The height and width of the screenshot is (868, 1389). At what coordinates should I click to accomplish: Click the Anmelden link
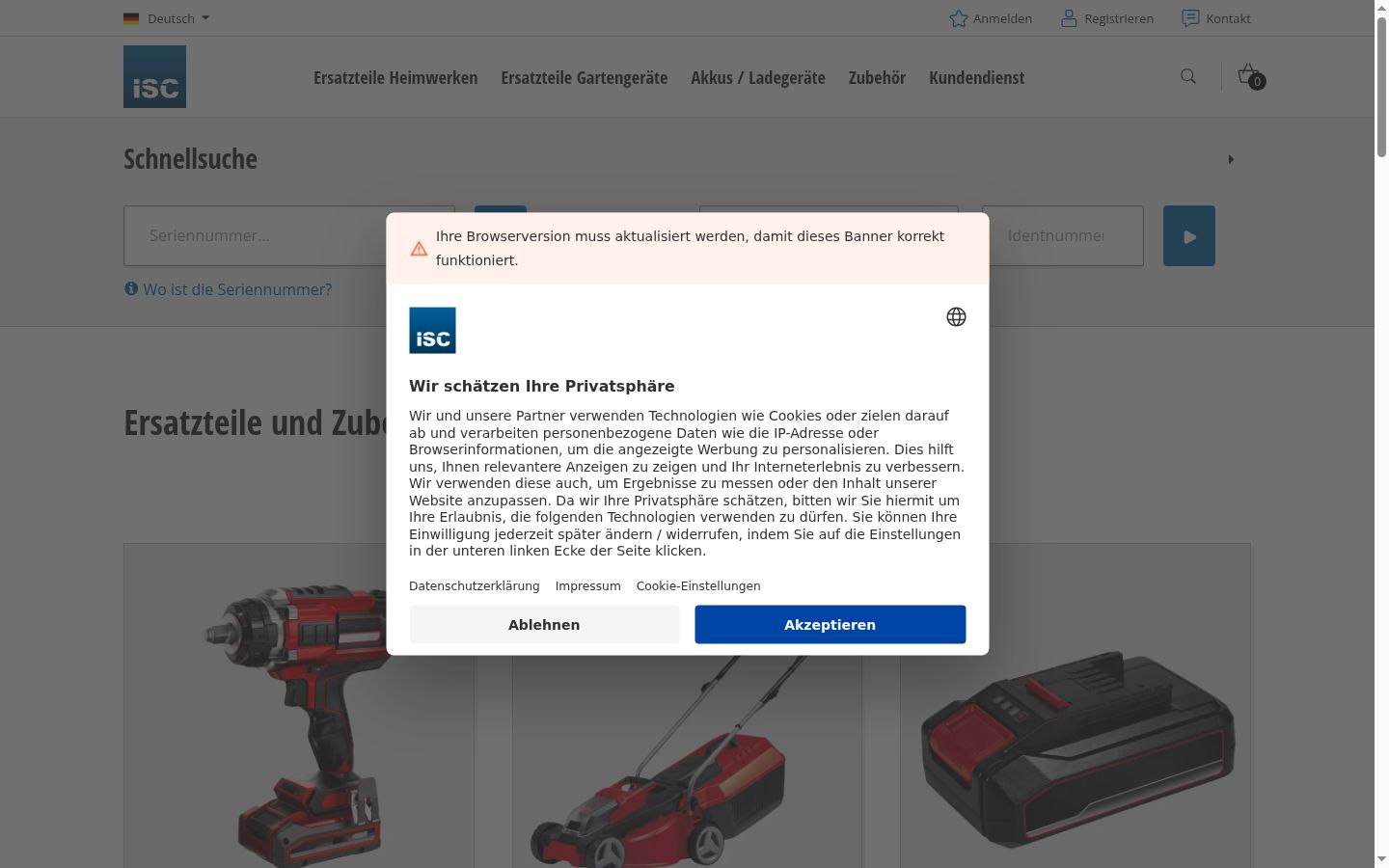click(x=1002, y=18)
